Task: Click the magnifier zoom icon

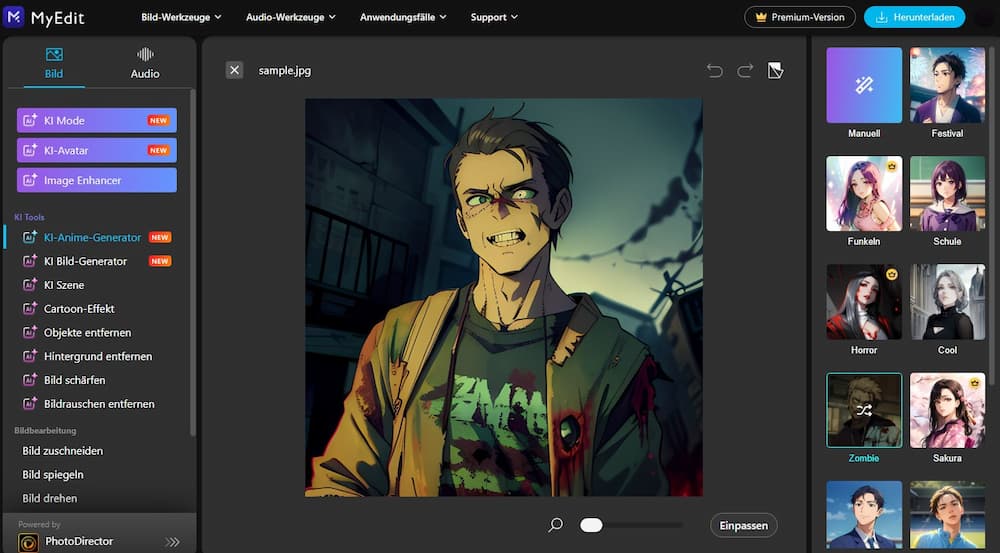Action: (x=556, y=525)
